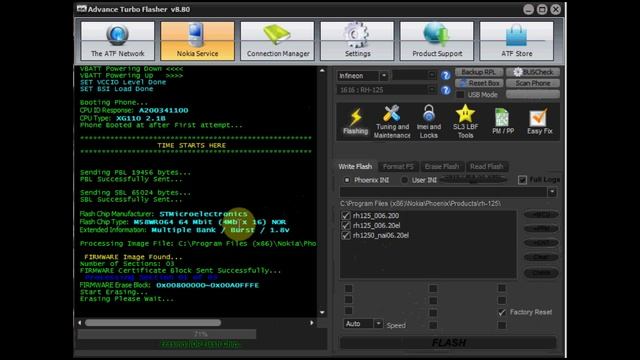
Task: Click the rh125_006.200 file name
Action: (376, 216)
